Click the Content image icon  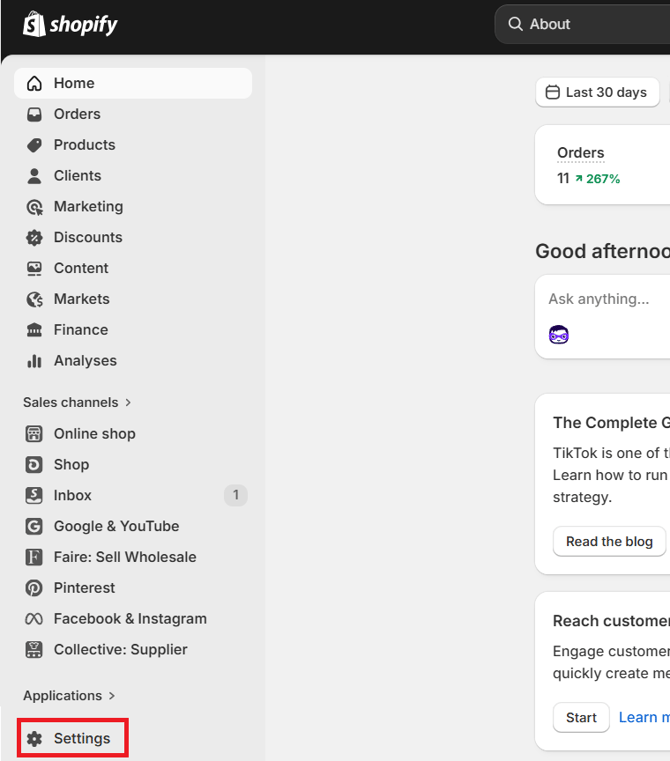click(x=34, y=268)
